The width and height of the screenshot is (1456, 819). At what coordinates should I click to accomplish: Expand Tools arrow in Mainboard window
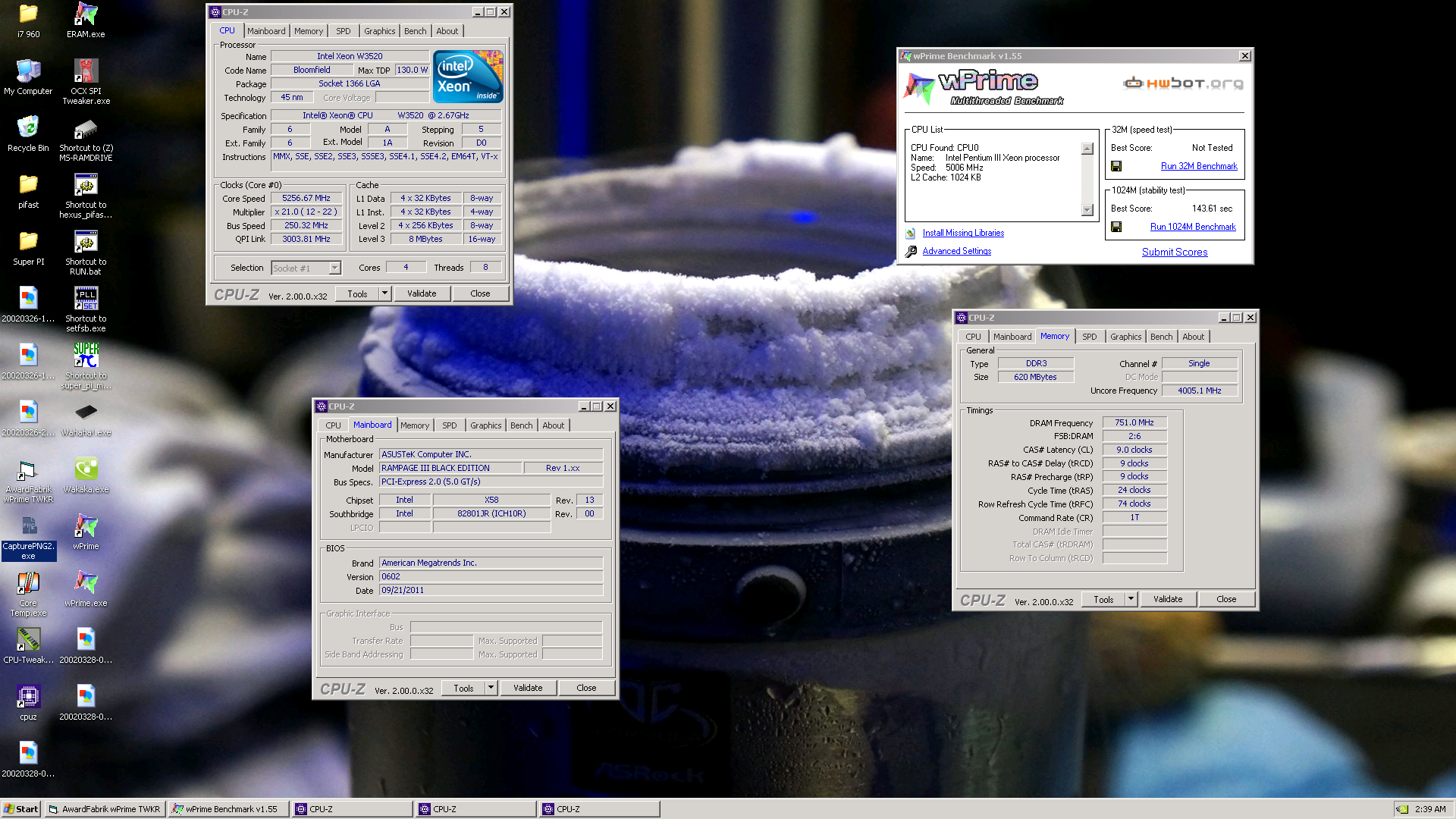491,688
